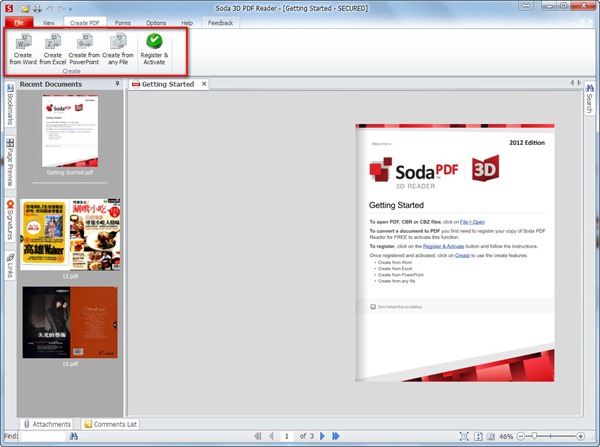Image resolution: width=600 pixels, height=447 pixels.
Task: Close the Getting Started document tab
Action: 202,85
